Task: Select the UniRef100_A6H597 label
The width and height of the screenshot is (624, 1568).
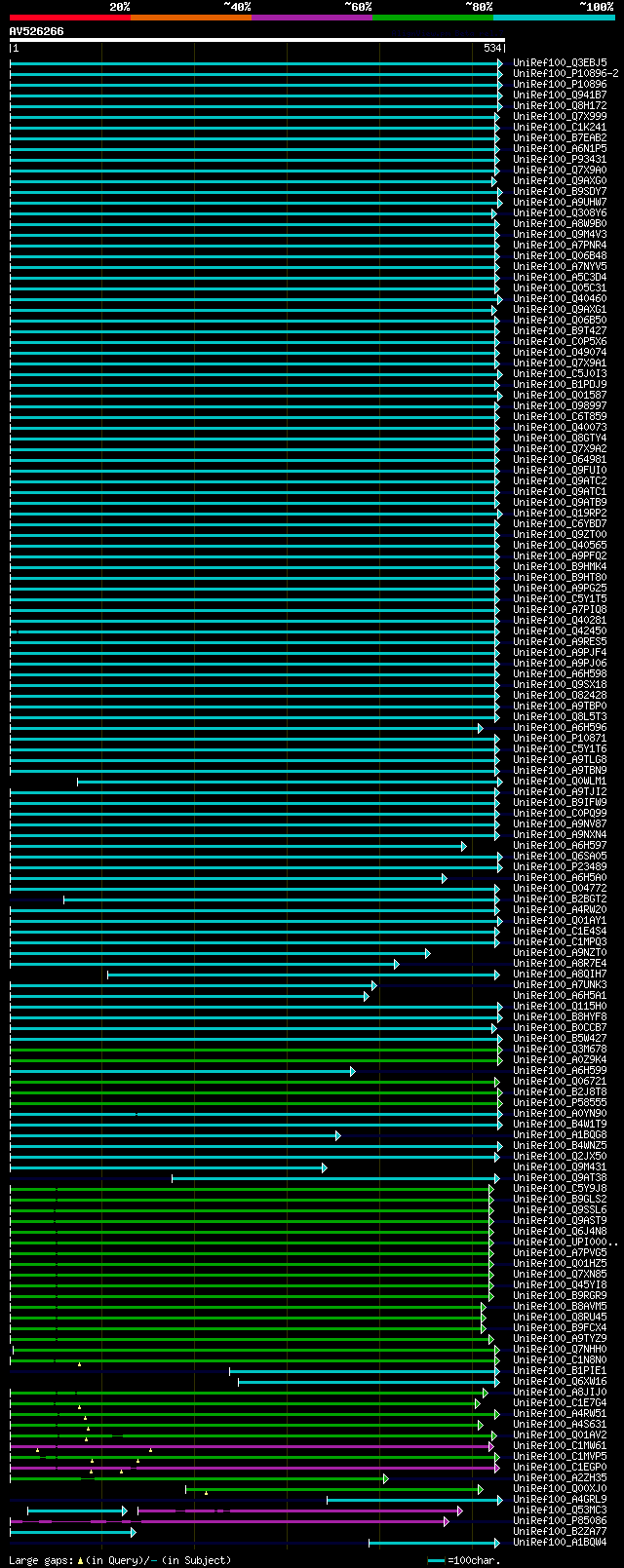Action: pyautogui.click(x=560, y=845)
